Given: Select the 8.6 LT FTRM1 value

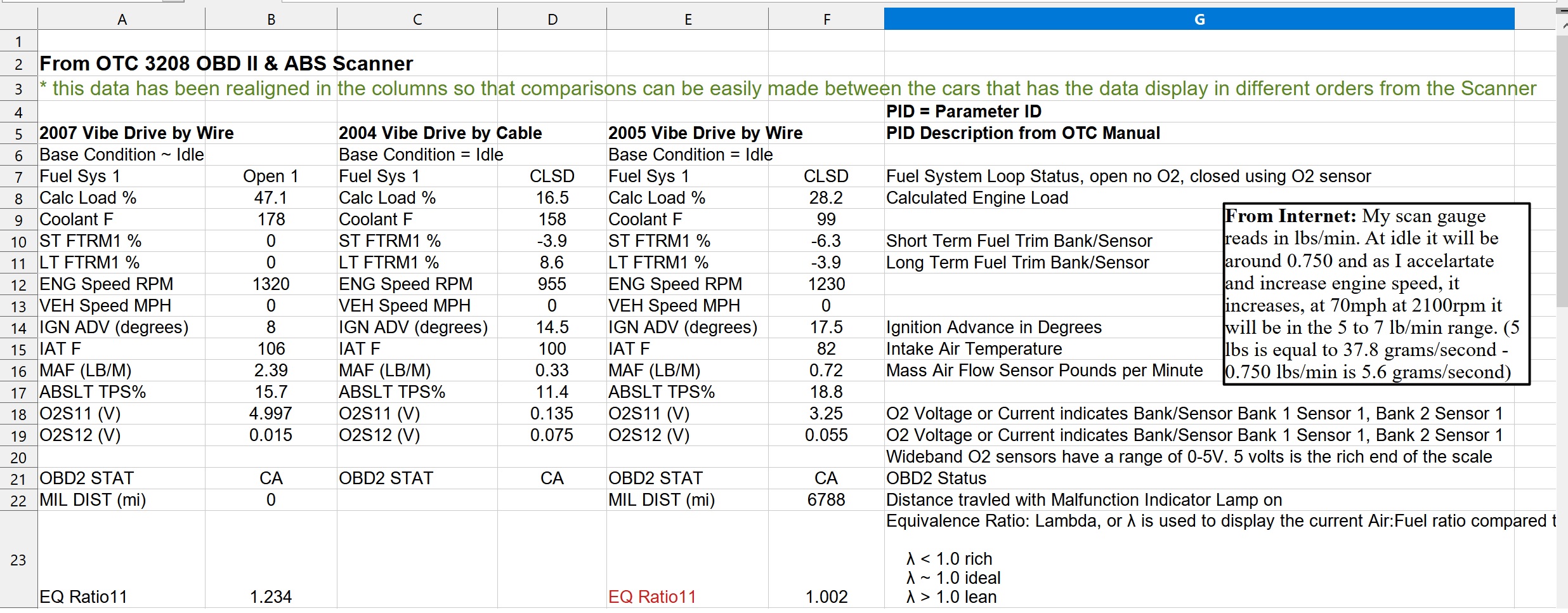Looking at the screenshot, I should point(552,263).
